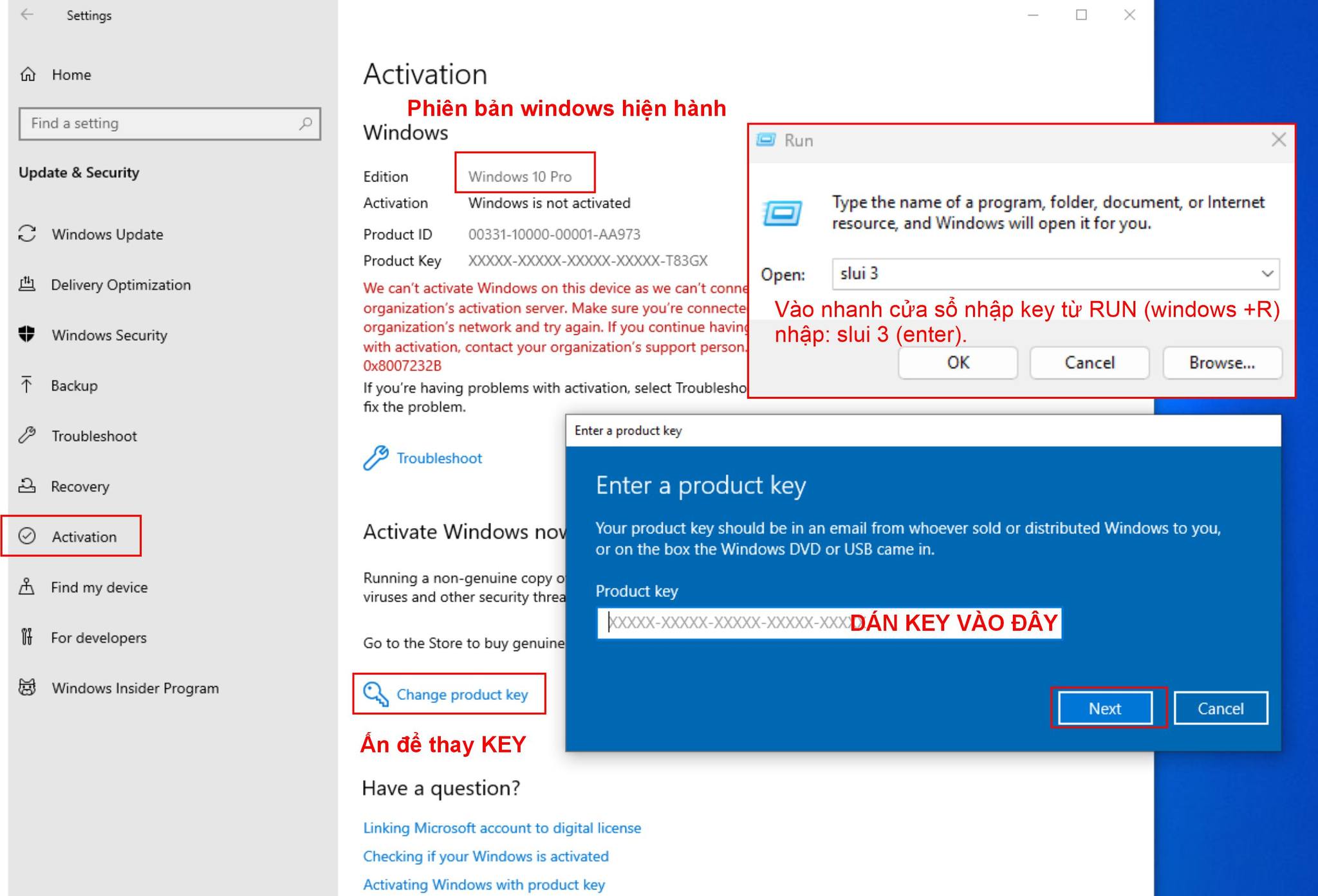Click the Windows Insider Program cat icon
The image size is (1318, 896).
pyautogui.click(x=27, y=687)
